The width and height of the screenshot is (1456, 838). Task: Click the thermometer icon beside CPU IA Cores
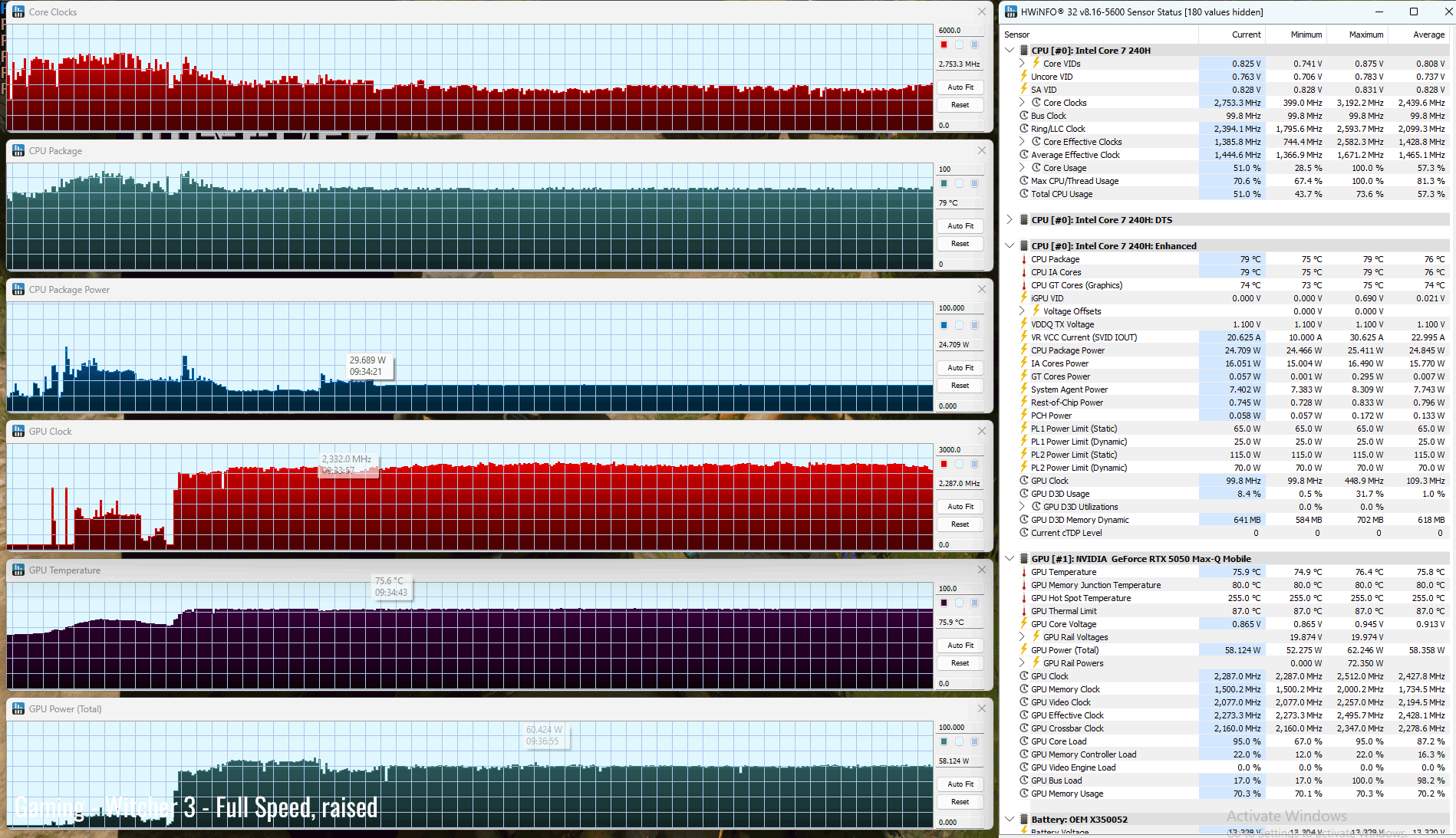pyautogui.click(x=1023, y=272)
